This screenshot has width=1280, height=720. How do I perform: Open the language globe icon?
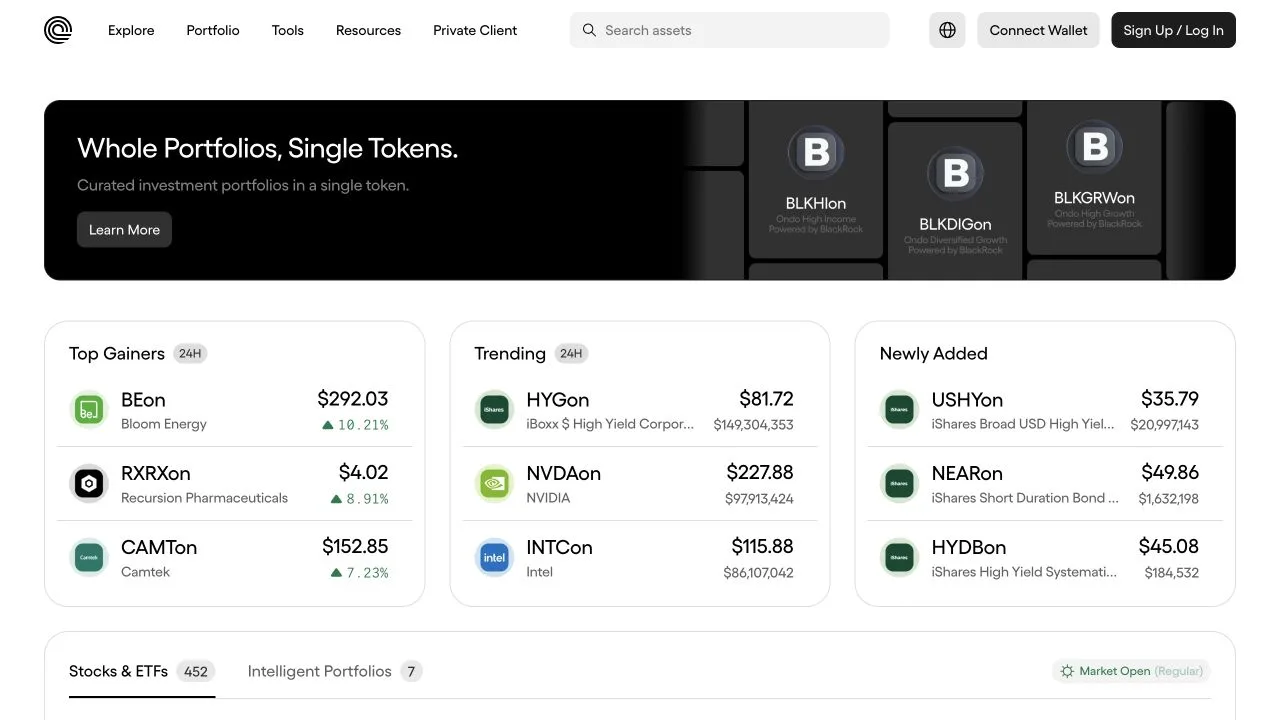[x=947, y=30]
